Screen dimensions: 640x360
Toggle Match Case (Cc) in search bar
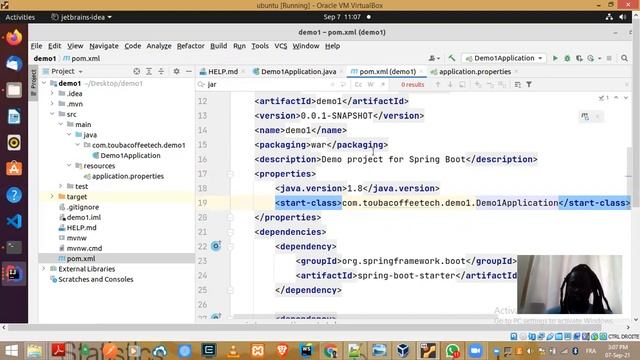coord(358,84)
